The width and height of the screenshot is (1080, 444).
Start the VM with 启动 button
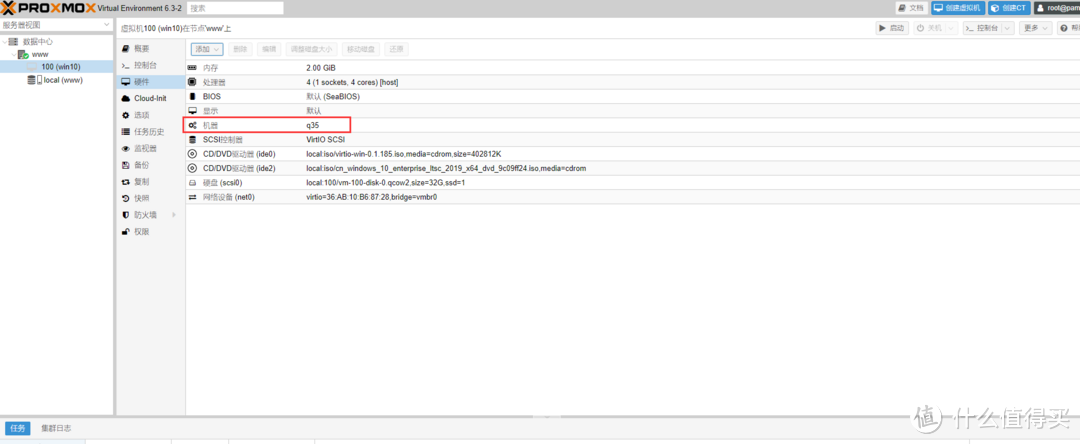click(x=892, y=28)
